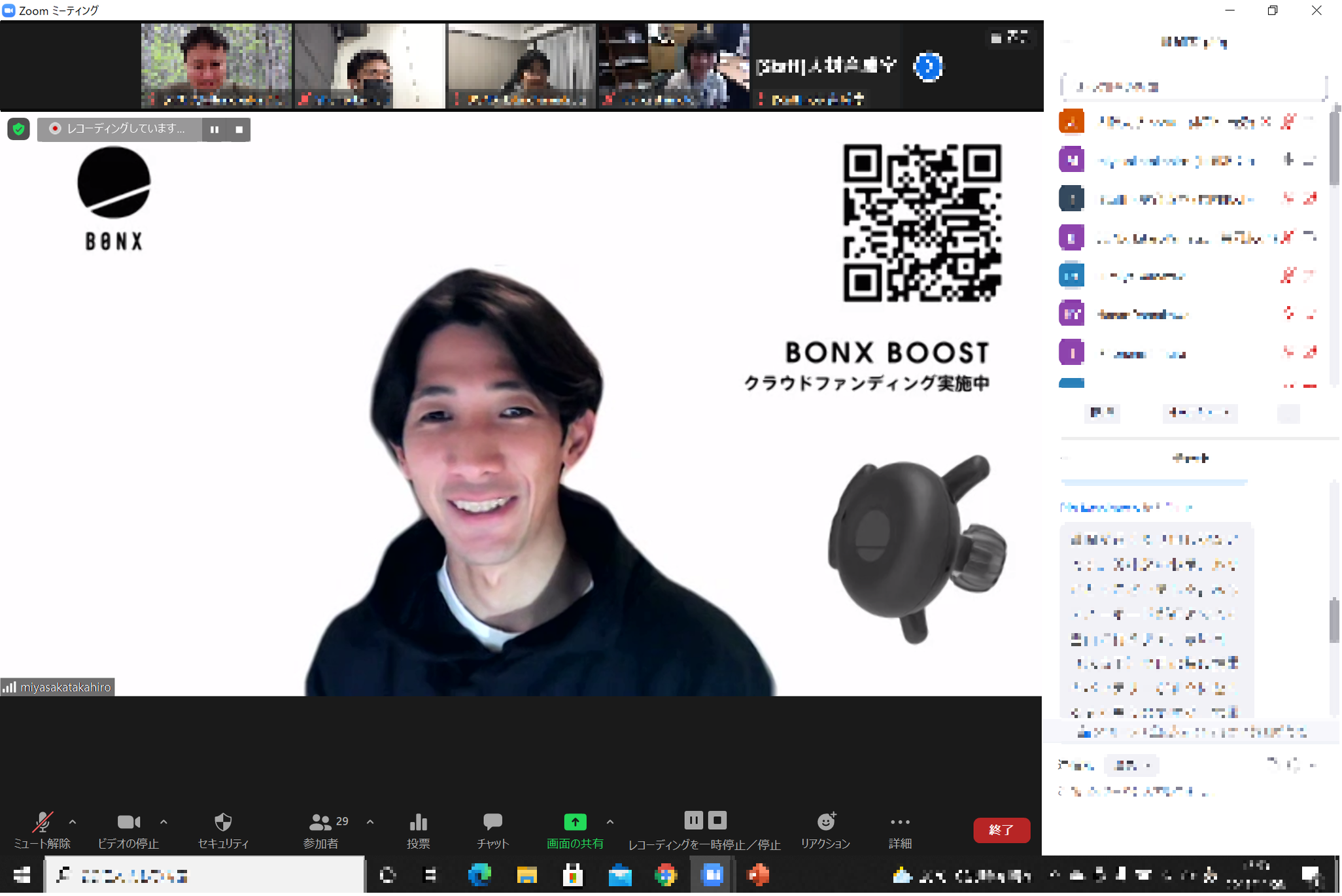Open the Polling (投票) icon
Viewport: 1342px width, 896px height.
(x=418, y=822)
